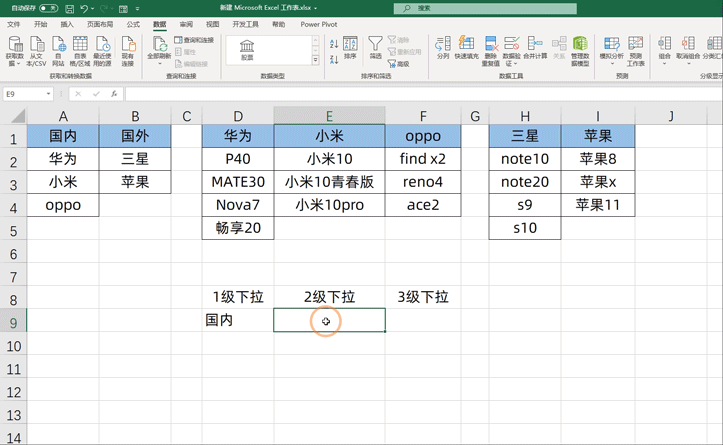Click the Select All corner triangle

tap(18, 116)
